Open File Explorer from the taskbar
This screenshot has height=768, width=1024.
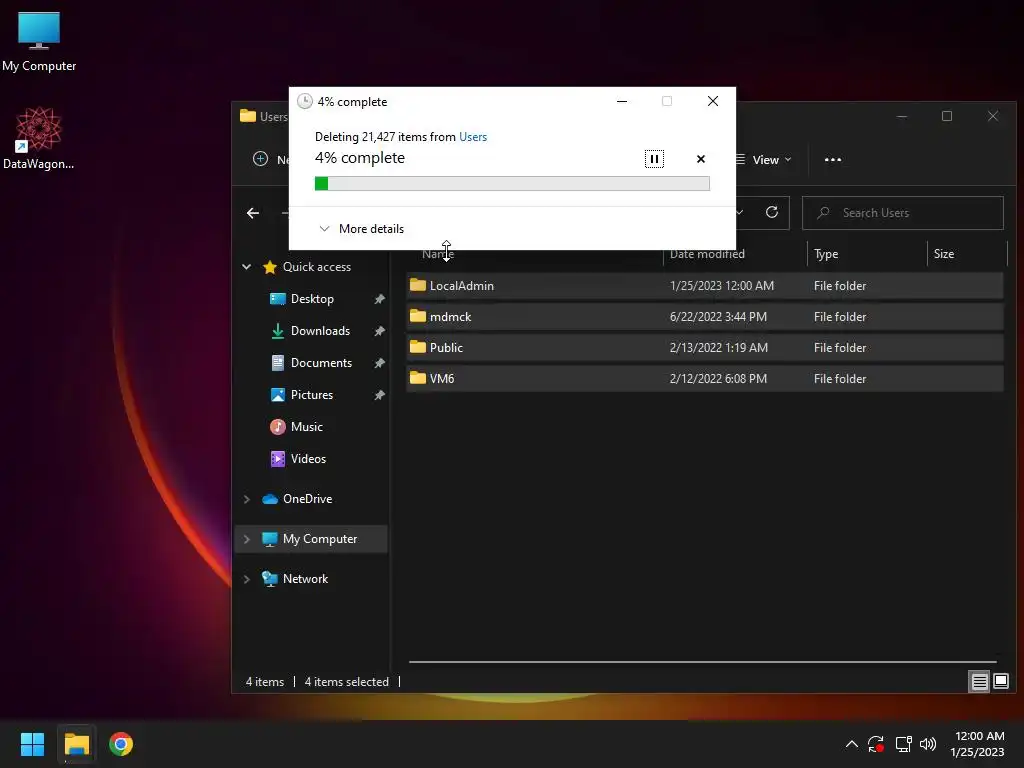(76, 744)
